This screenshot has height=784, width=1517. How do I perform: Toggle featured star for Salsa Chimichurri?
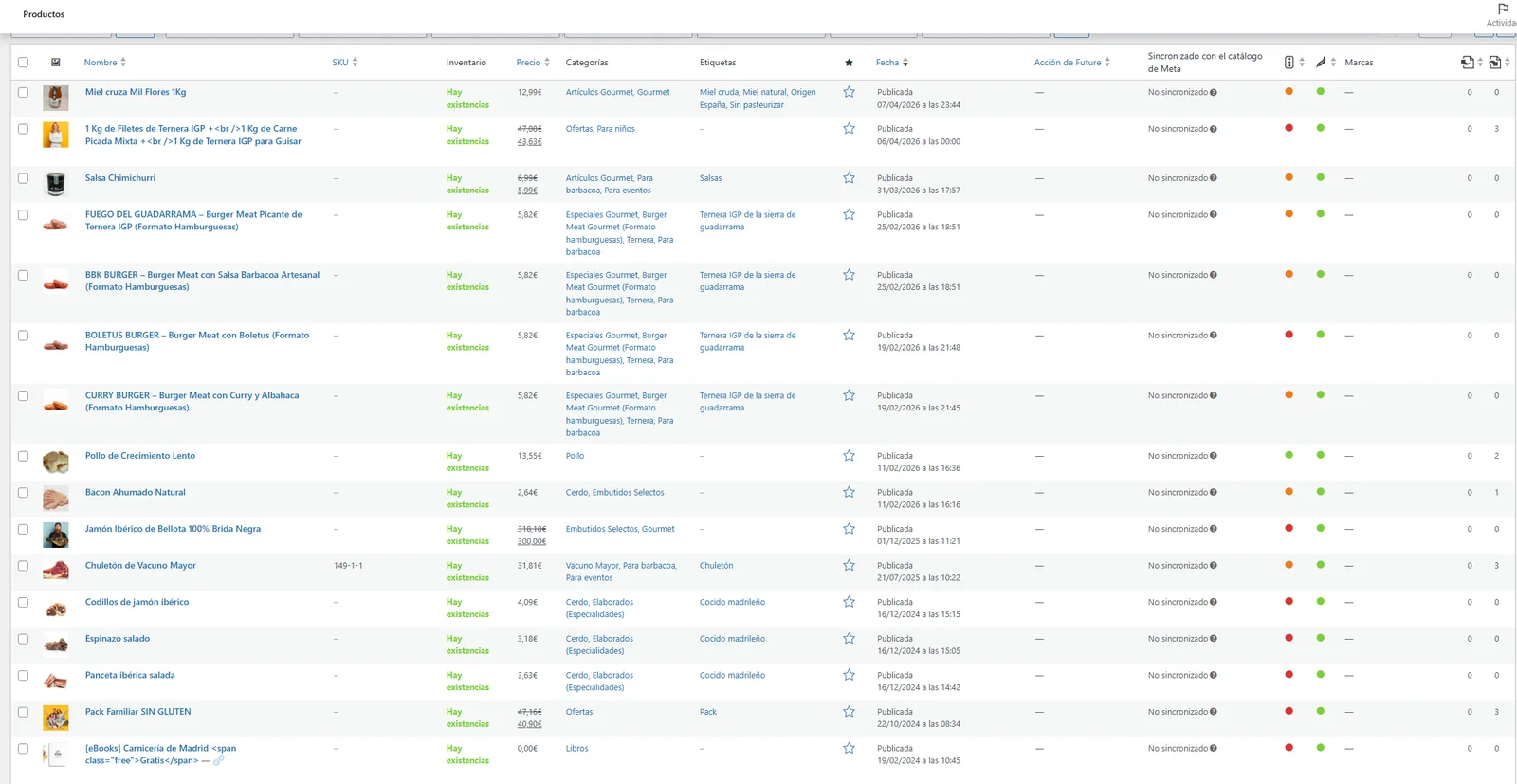[849, 178]
